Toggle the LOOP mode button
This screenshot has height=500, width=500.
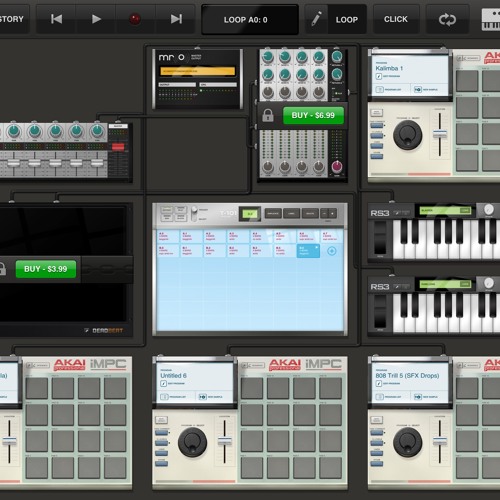347,20
